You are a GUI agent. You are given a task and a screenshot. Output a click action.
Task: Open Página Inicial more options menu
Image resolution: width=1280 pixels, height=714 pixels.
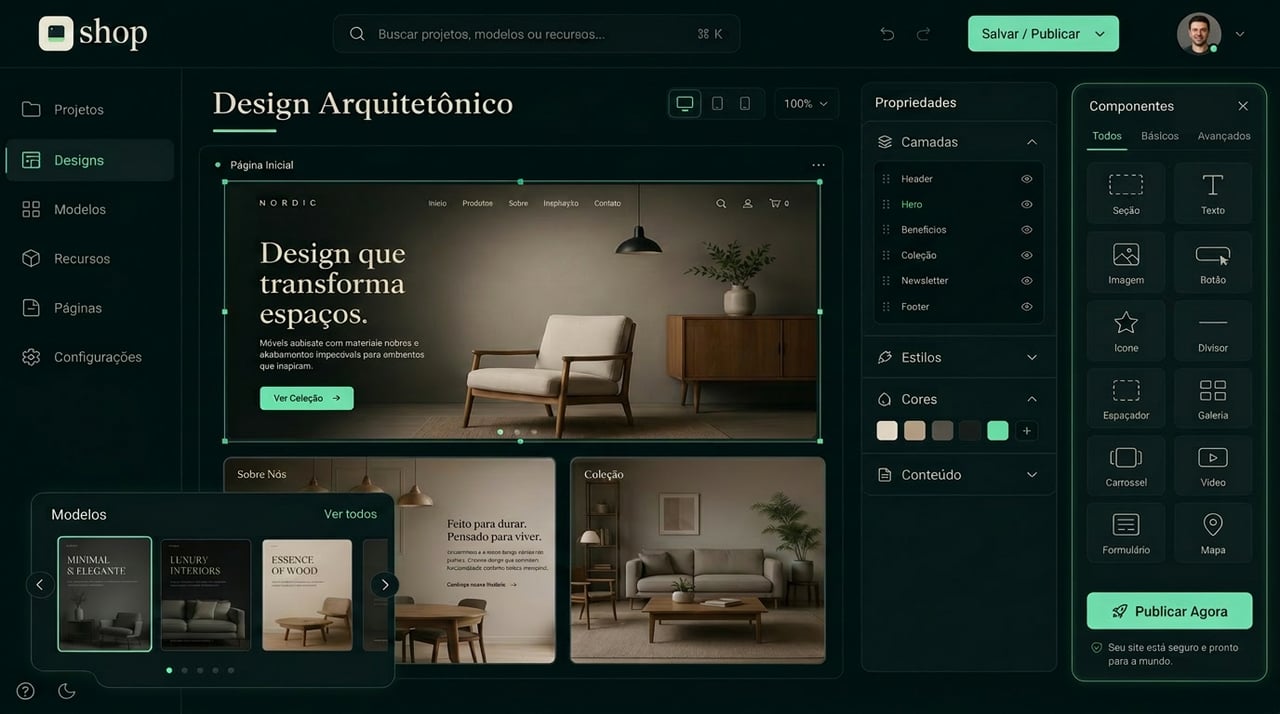click(x=818, y=165)
